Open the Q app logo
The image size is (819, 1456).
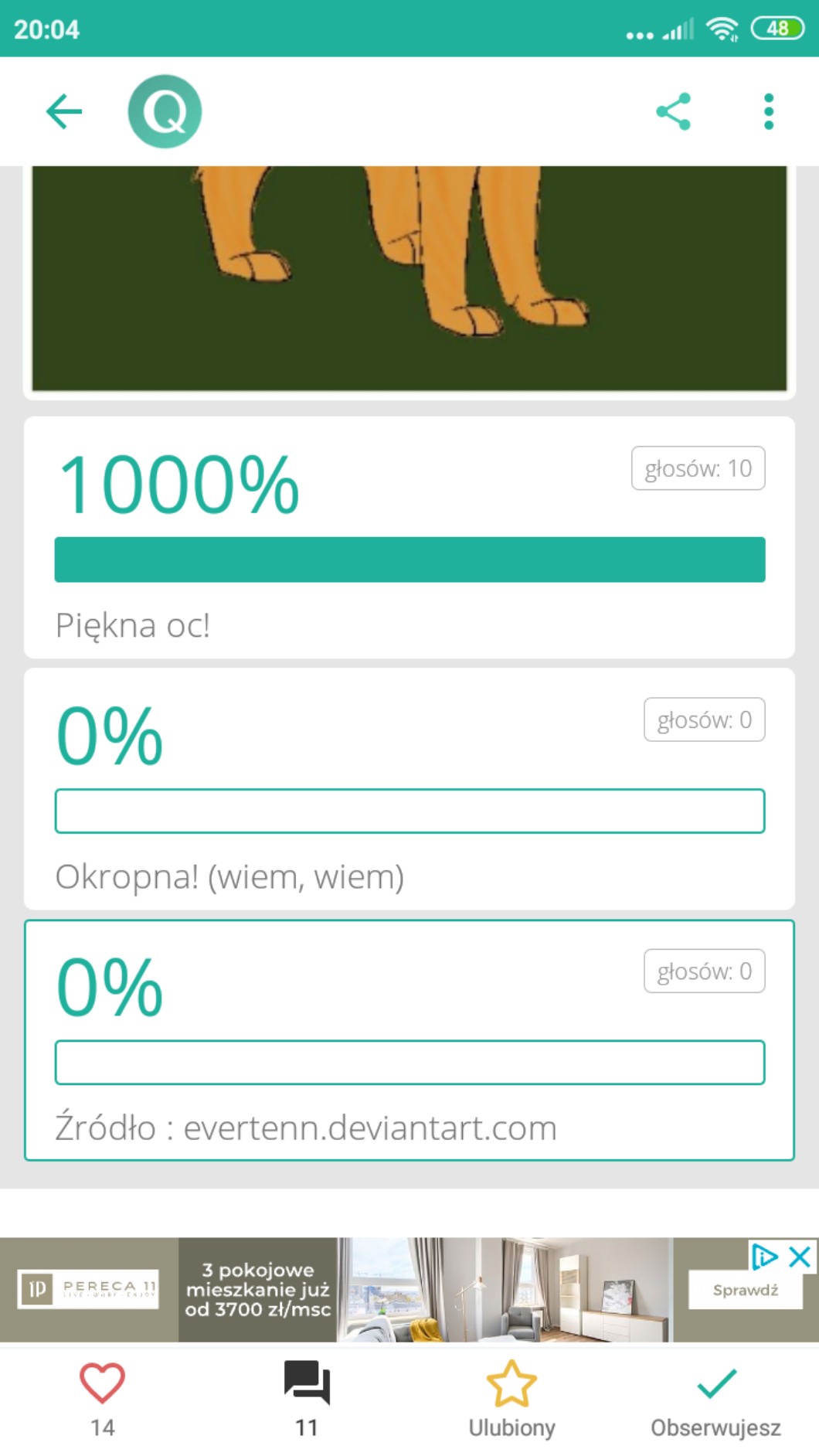pos(165,112)
